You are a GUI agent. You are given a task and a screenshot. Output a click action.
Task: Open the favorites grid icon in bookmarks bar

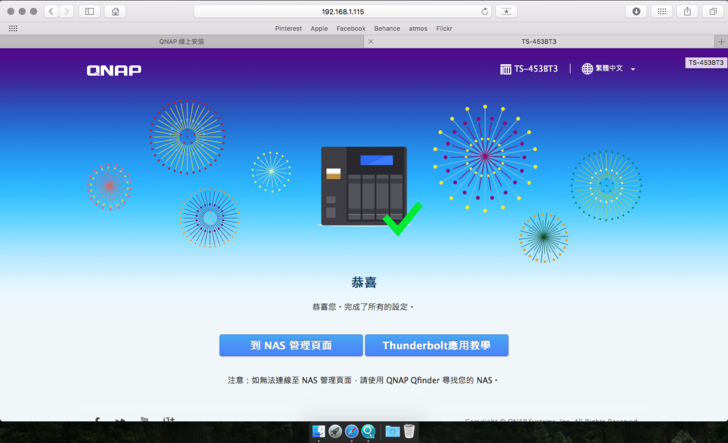tap(13, 28)
